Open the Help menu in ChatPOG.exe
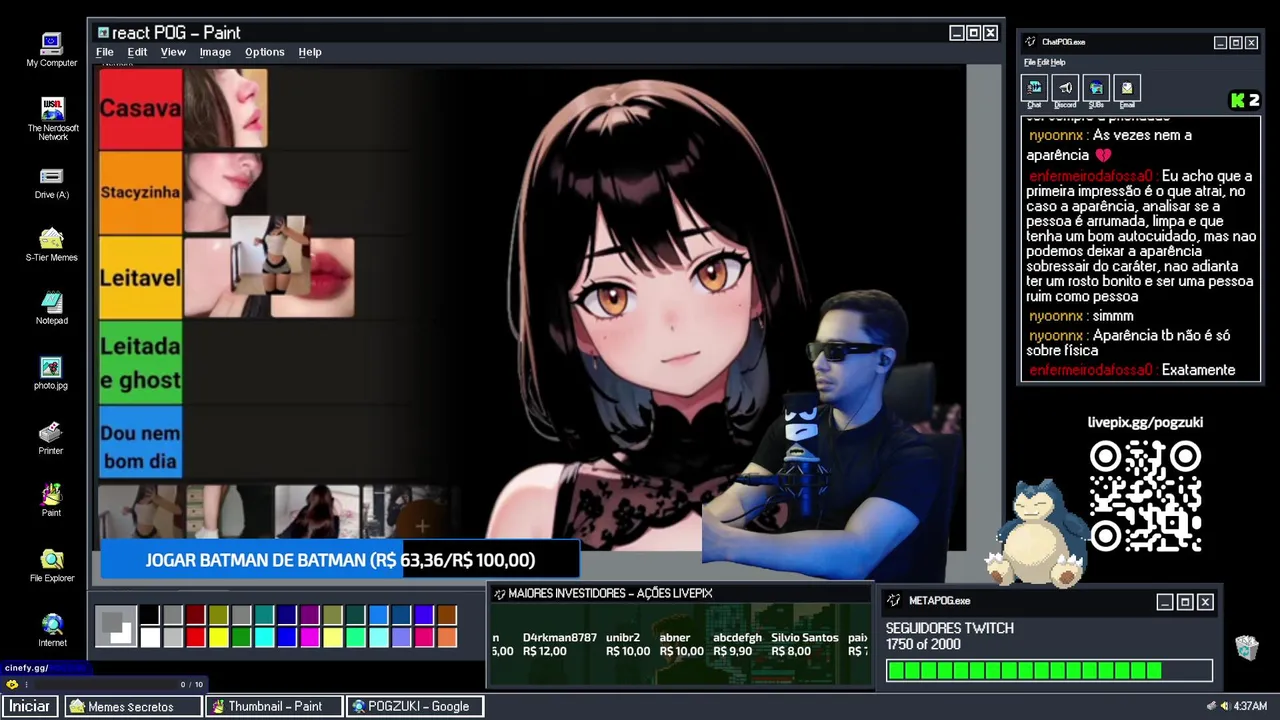The width and height of the screenshot is (1280, 720). tap(1058, 62)
